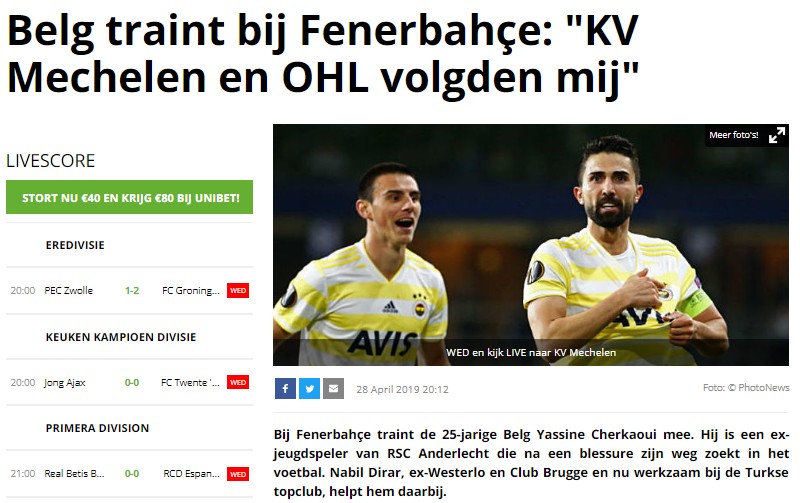Image resolution: width=800 pixels, height=503 pixels.
Task: Click the Unibet green promo button
Action: tap(130, 197)
